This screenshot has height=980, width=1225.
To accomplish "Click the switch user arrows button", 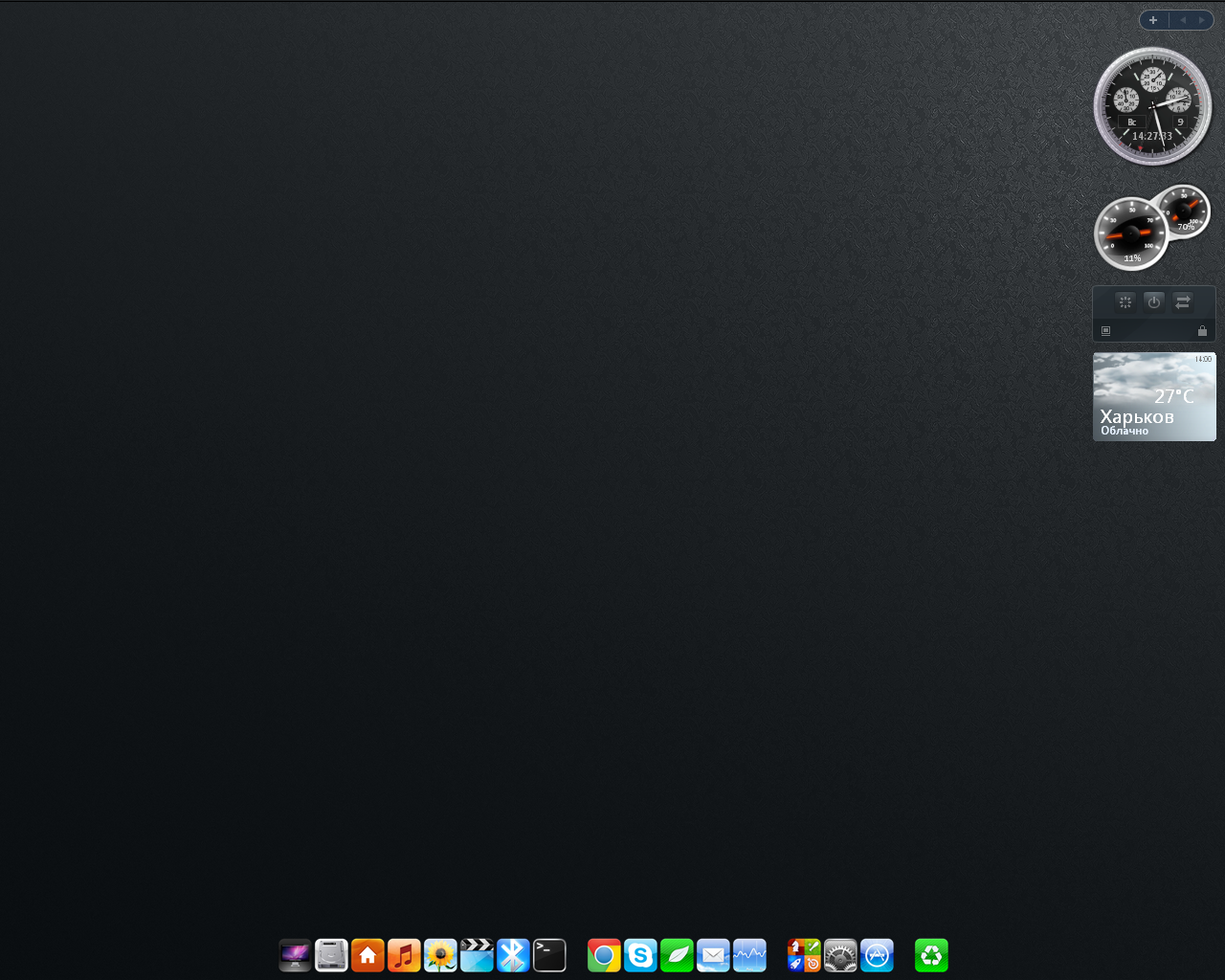I will click(1183, 301).
